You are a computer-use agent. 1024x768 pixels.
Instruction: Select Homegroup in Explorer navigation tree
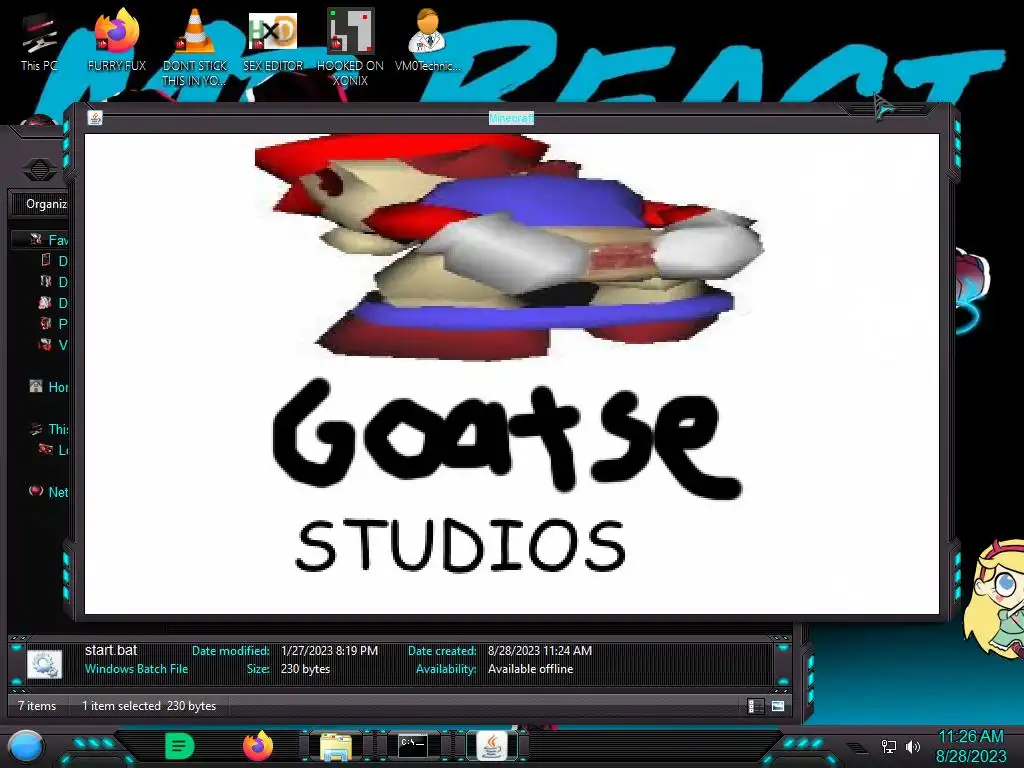pyautogui.click(x=50, y=387)
